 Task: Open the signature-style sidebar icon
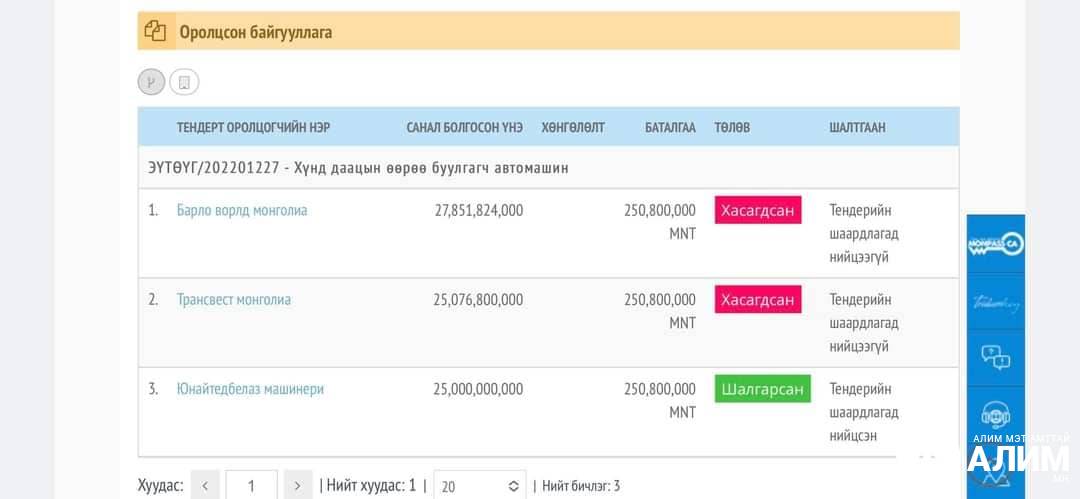coord(996,302)
